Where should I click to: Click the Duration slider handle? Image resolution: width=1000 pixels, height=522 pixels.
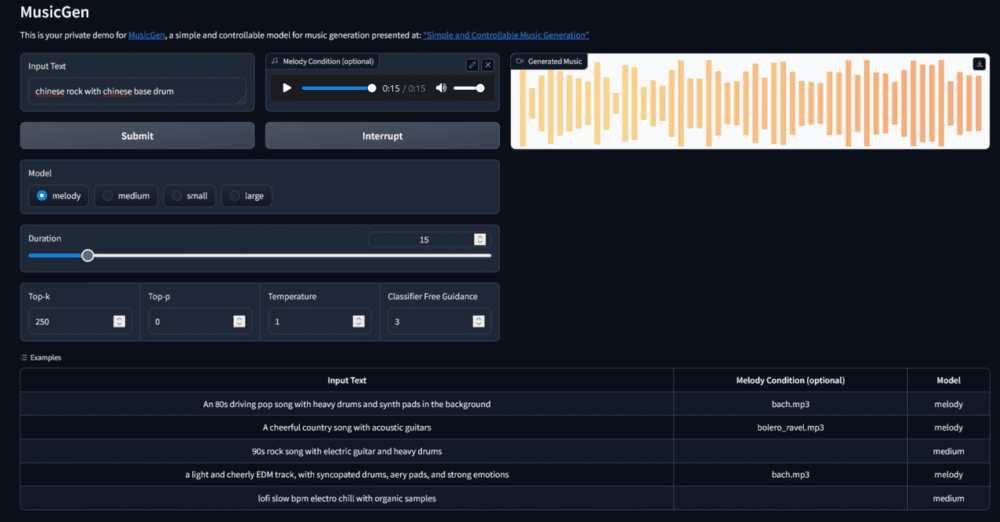pyautogui.click(x=88, y=255)
